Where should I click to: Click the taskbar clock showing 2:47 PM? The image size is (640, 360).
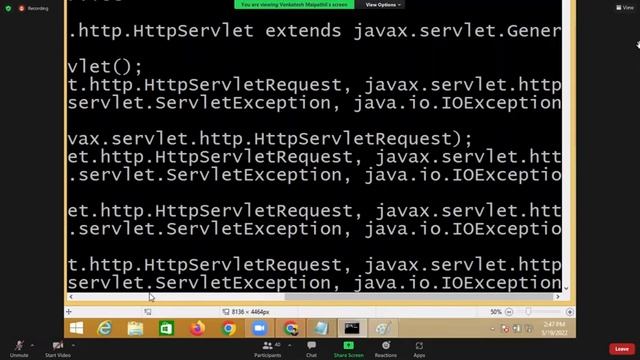[x=554, y=328]
